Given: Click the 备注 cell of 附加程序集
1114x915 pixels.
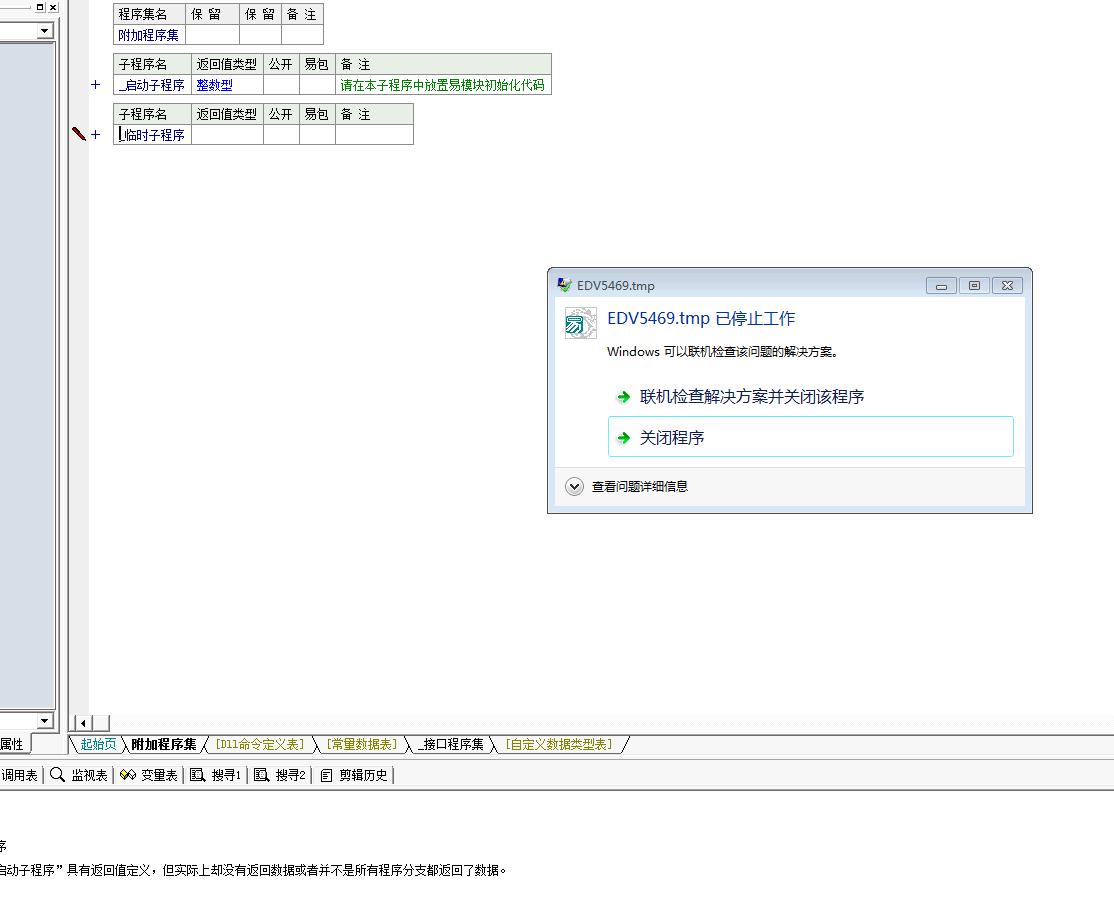Looking at the screenshot, I should [302, 35].
